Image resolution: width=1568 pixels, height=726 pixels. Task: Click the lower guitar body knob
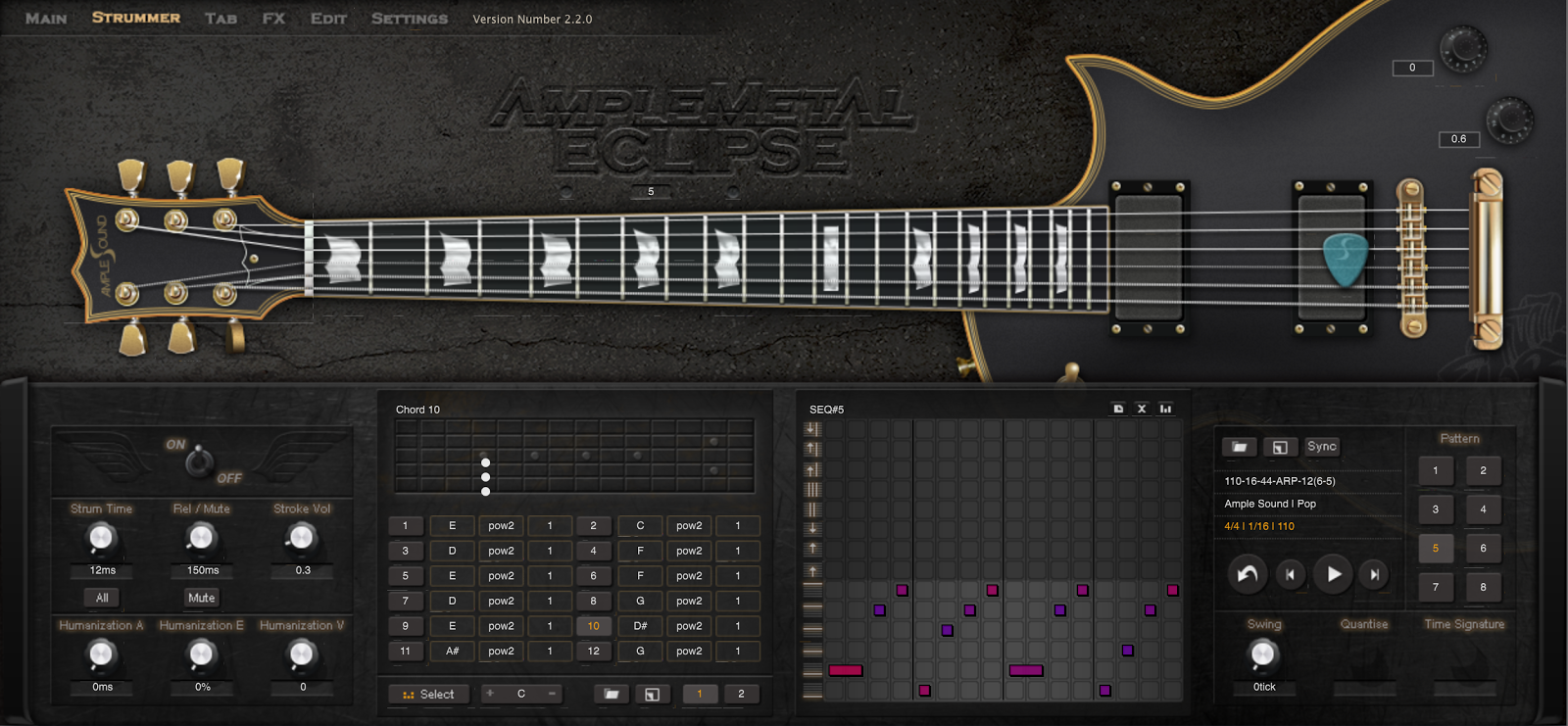(x=1509, y=120)
